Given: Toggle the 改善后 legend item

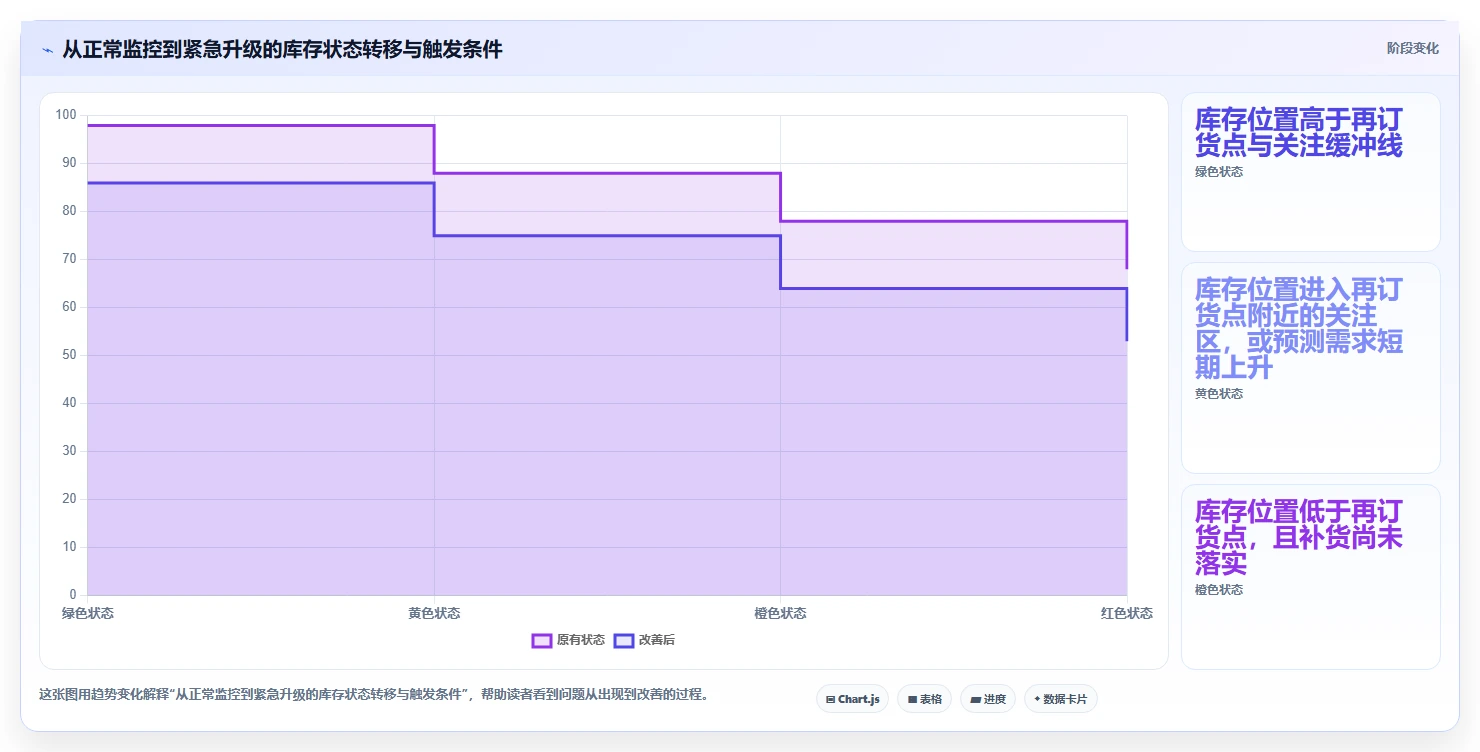Looking at the screenshot, I should [x=644, y=640].
